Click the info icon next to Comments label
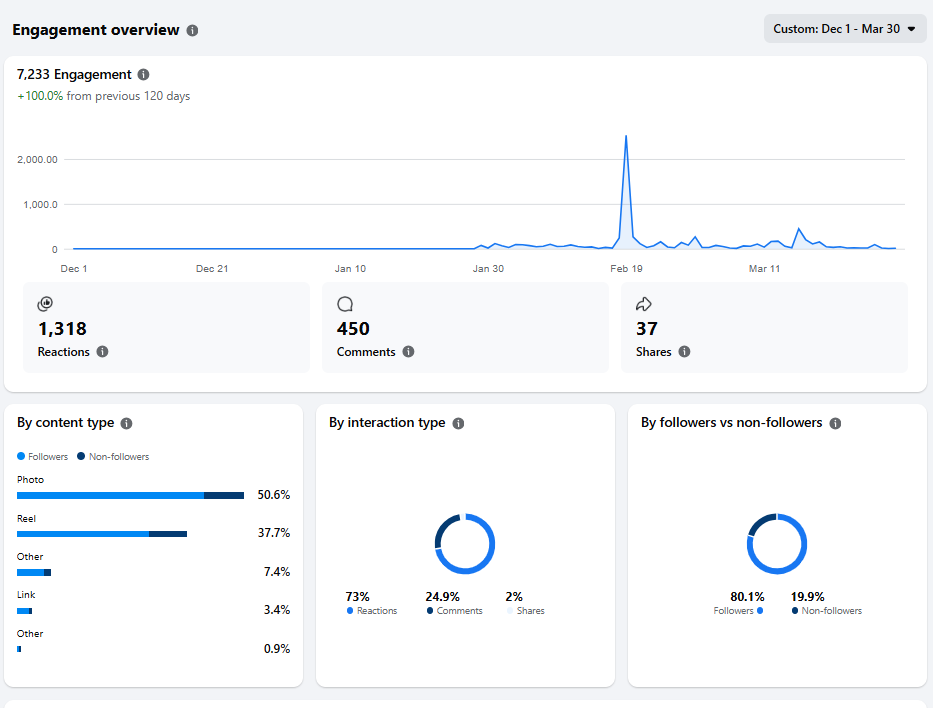 tap(408, 352)
